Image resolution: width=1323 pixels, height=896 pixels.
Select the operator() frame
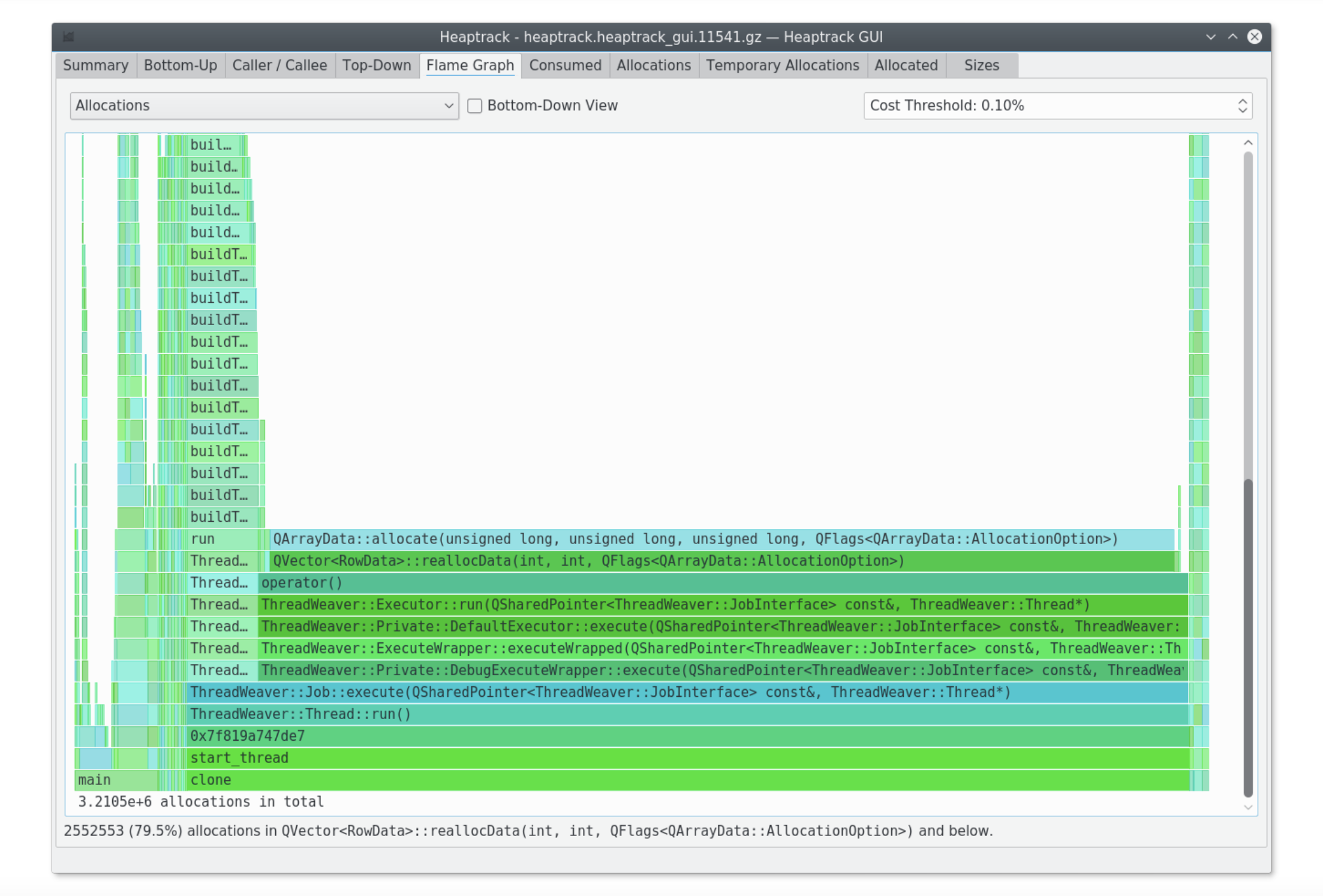pyautogui.click(x=723, y=583)
